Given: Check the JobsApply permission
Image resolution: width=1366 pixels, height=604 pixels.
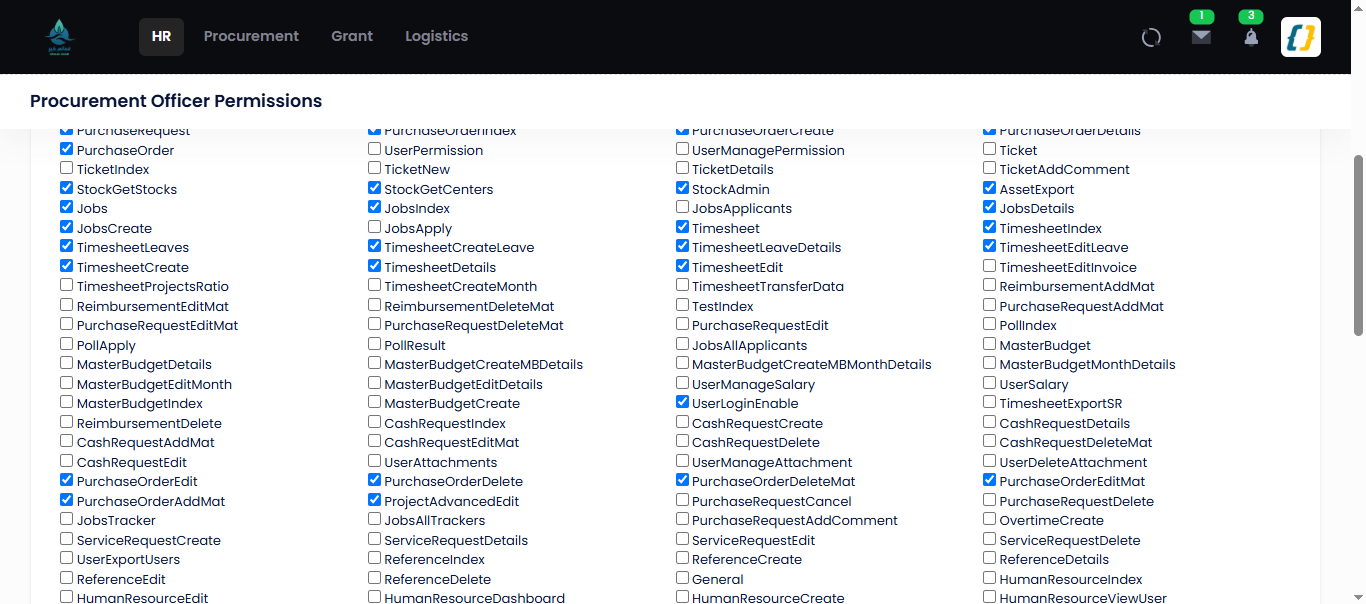Looking at the screenshot, I should point(375,227).
